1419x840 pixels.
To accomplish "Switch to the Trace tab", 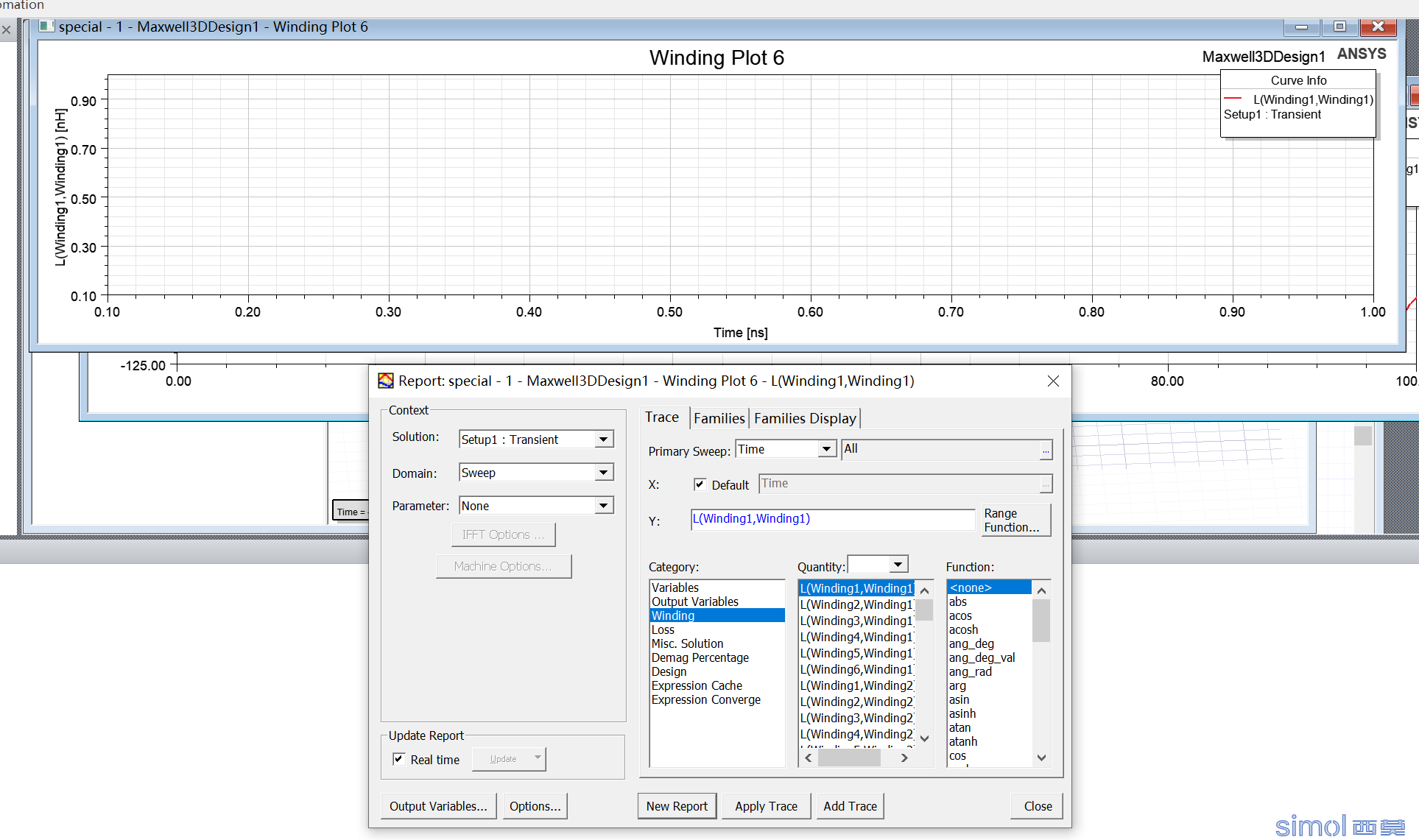I will point(662,417).
